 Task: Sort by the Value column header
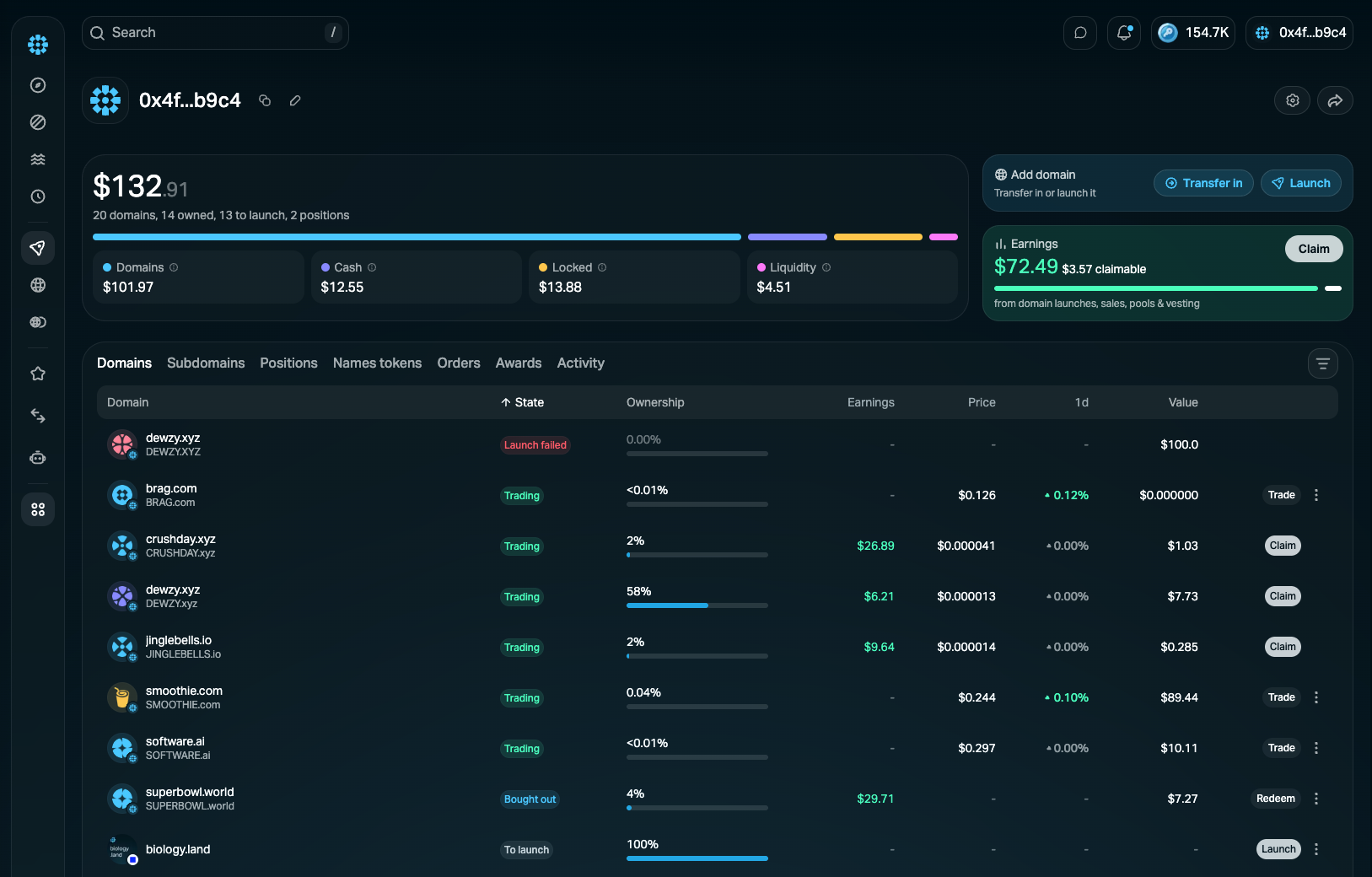pyautogui.click(x=1183, y=402)
